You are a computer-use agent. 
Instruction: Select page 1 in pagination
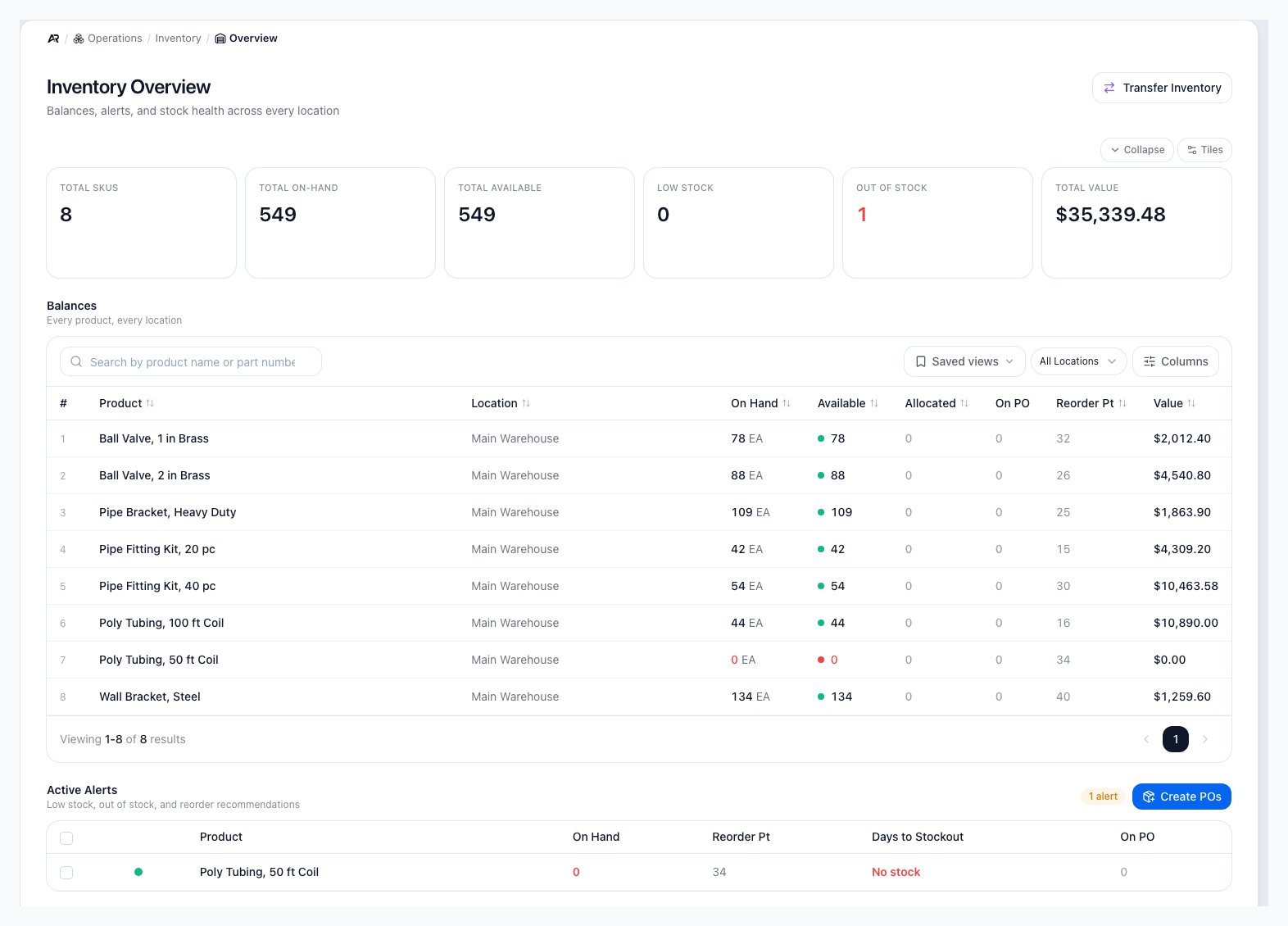click(1176, 739)
